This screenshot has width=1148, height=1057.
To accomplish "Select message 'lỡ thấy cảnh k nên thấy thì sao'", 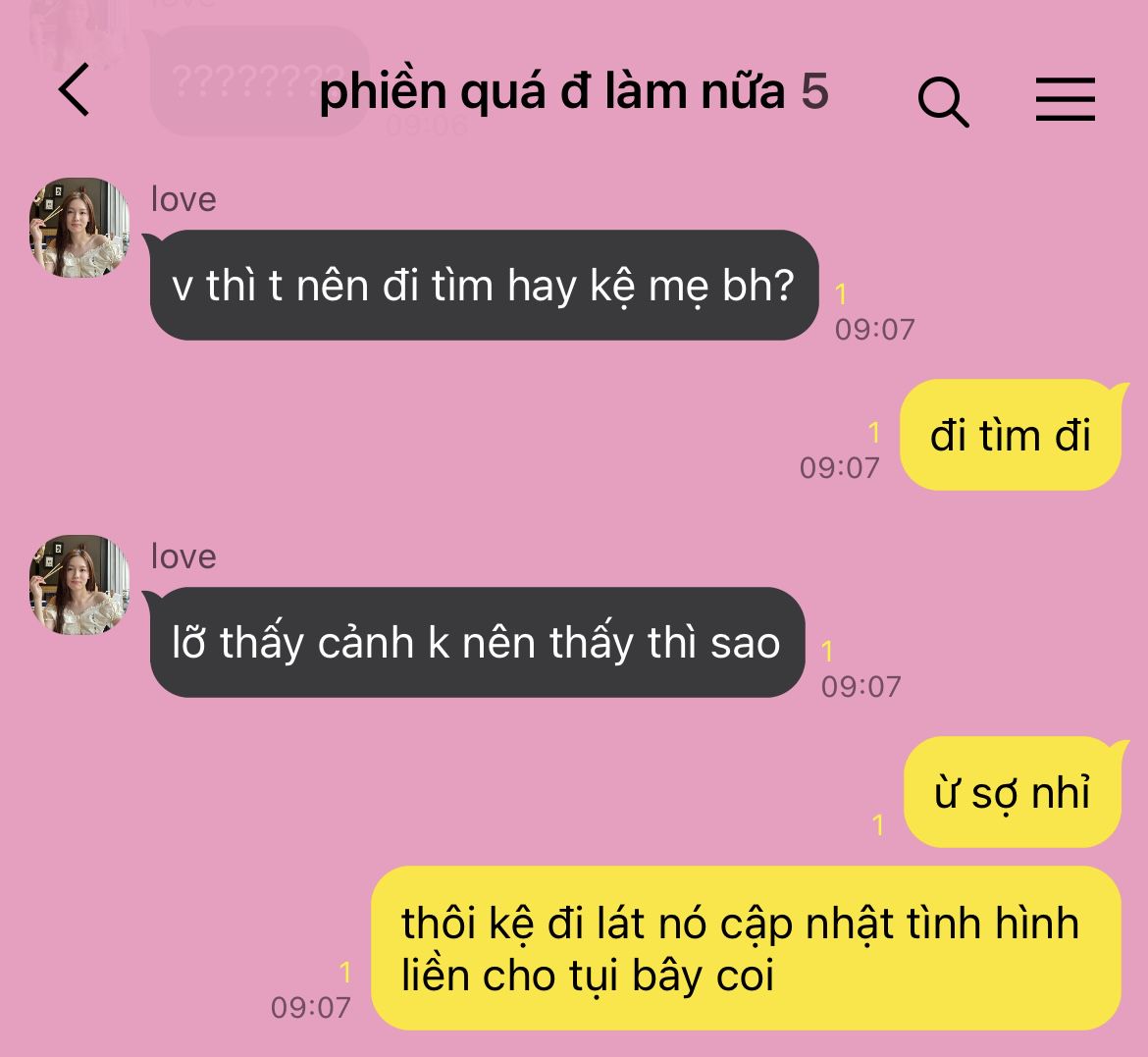I will [x=476, y=643].
